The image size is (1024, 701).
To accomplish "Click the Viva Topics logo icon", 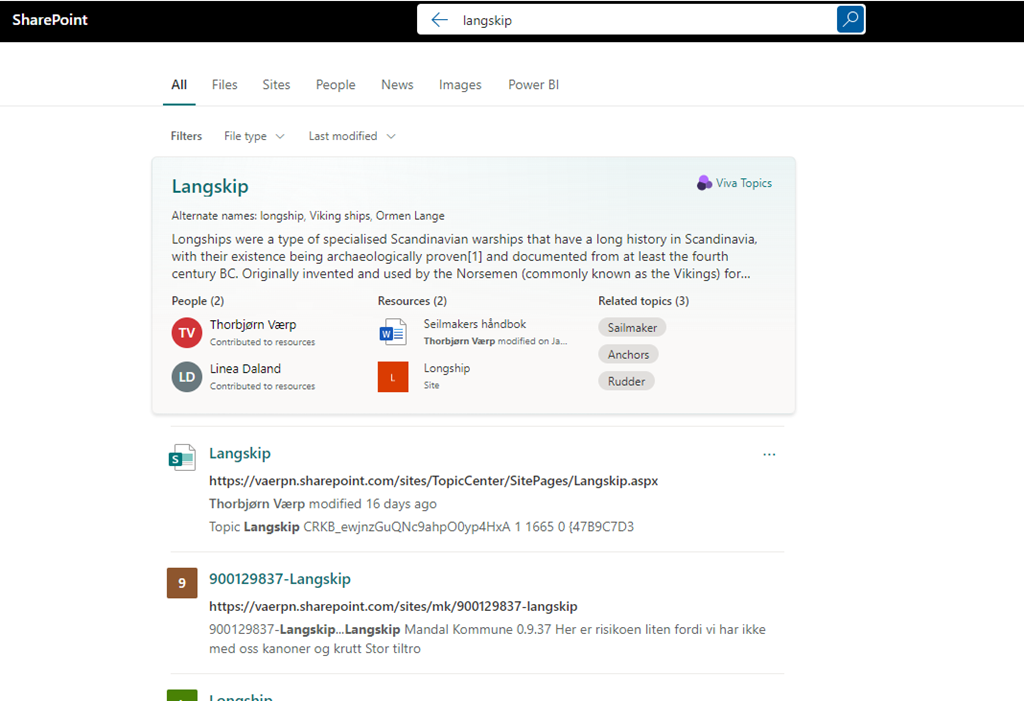I will click(x=705, y=183).
